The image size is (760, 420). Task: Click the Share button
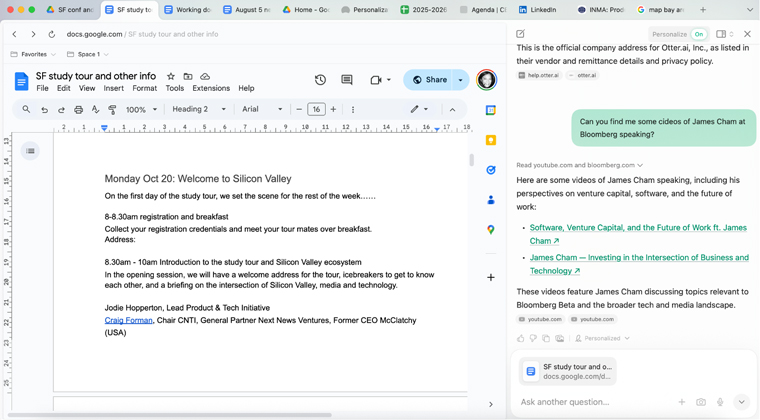coord(429,80)
